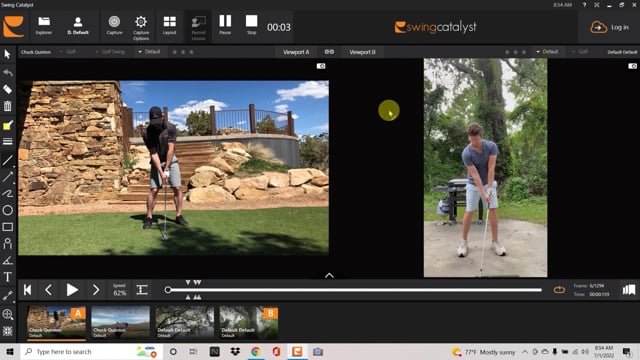Rate Viewport B video with third star

pyautogui.click(x=524, y=52)
